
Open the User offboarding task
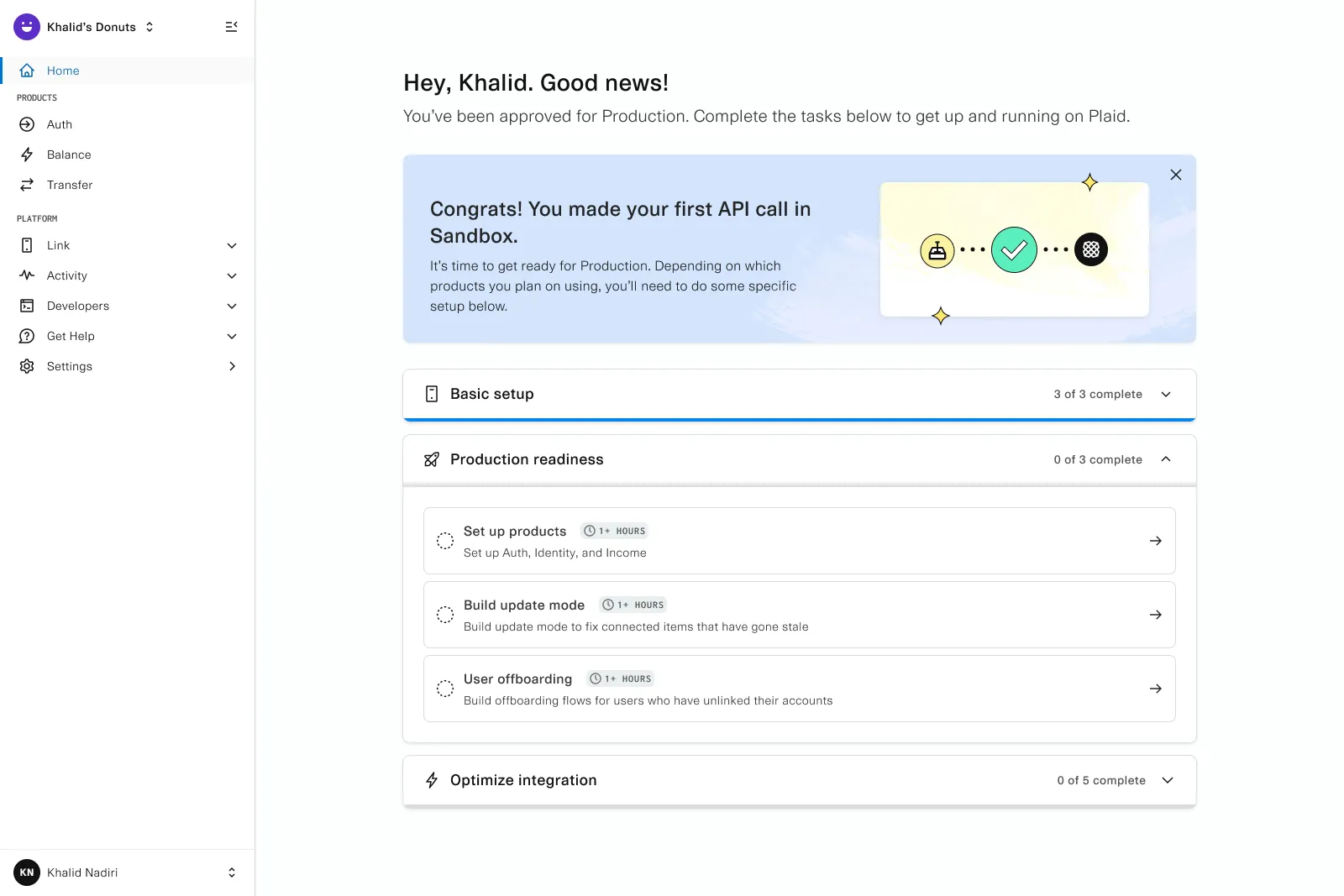pyautogui.click(x=800, y=689)
